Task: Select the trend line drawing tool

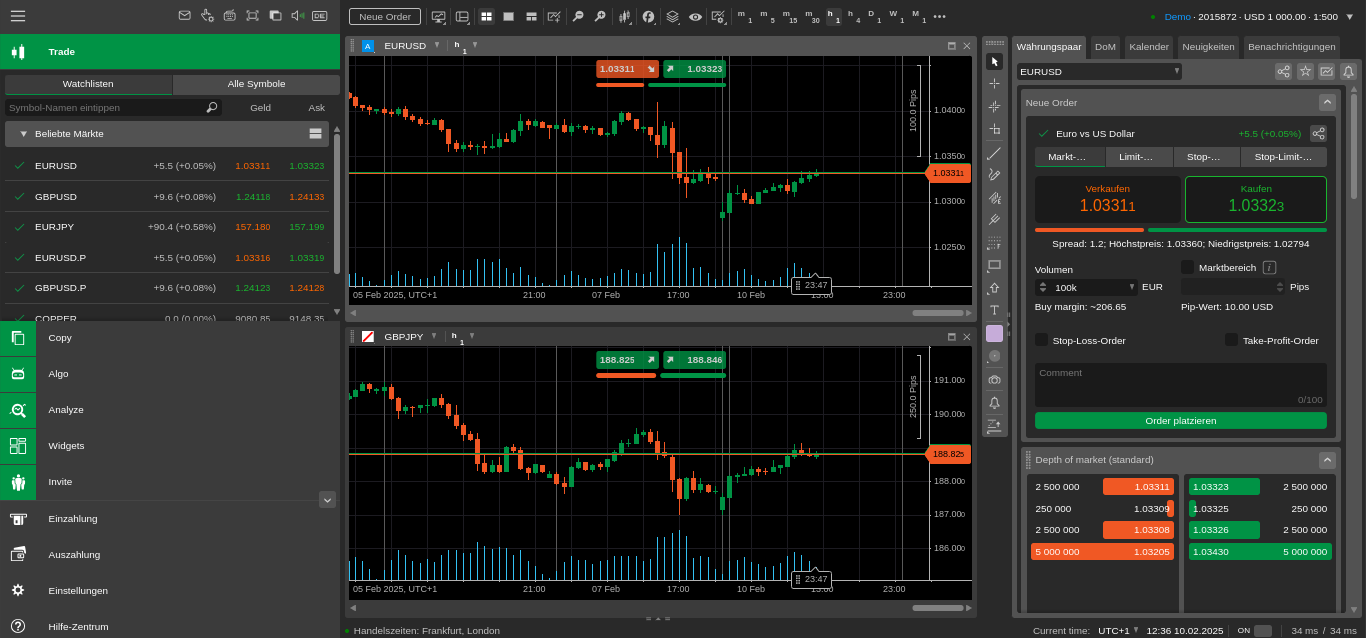Action: pos(994,153)
